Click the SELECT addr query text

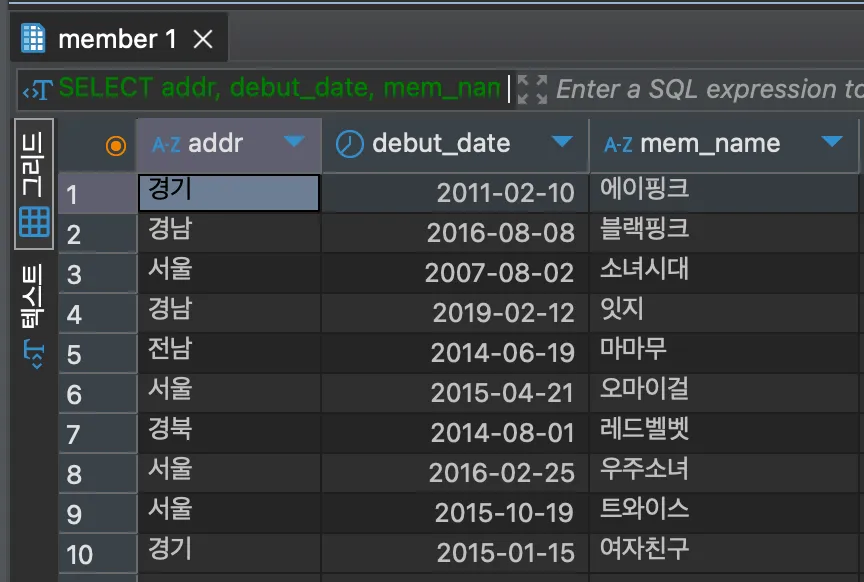click(279, 88)
